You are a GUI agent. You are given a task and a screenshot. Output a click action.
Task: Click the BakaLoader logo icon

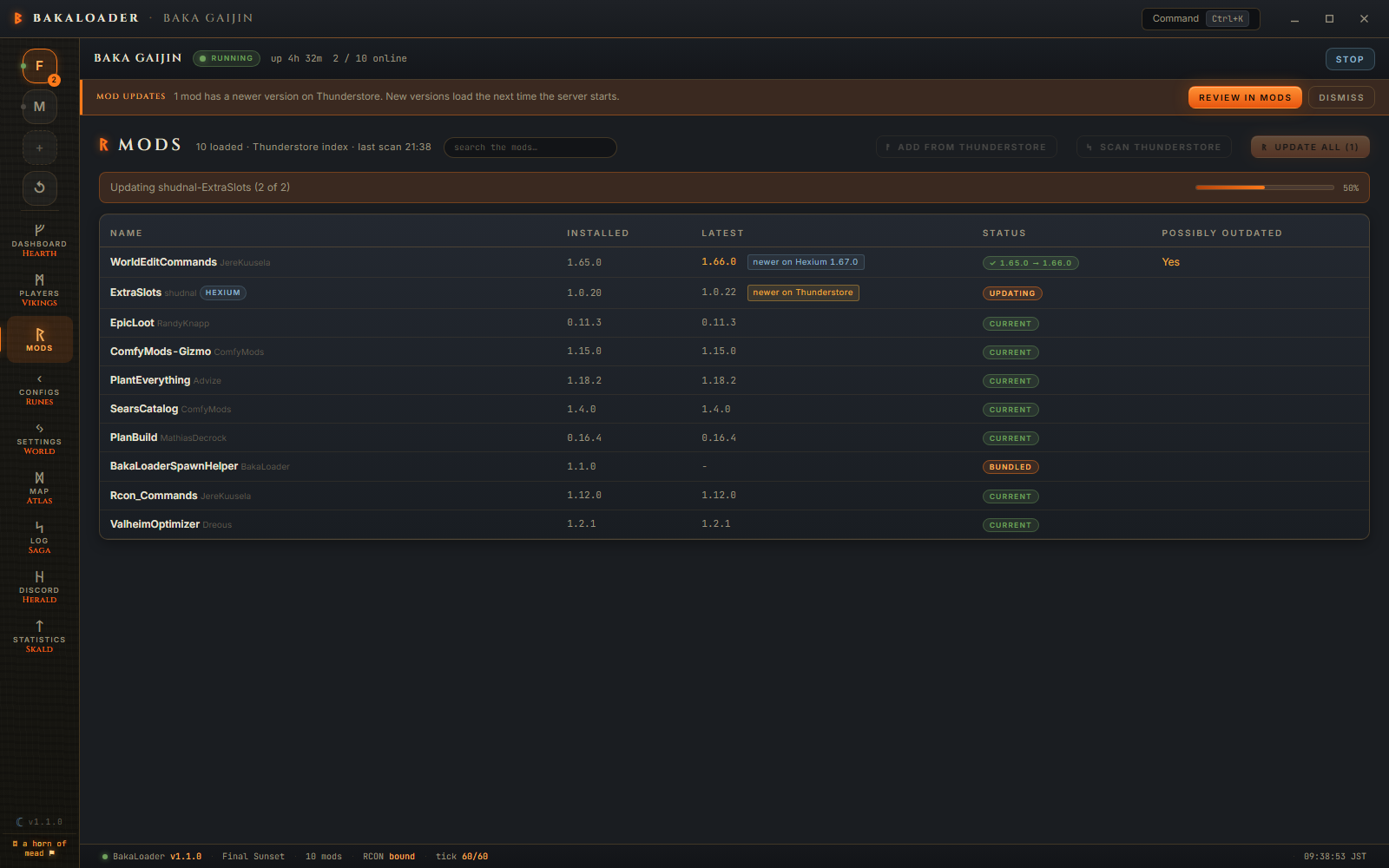coord(18,18)
